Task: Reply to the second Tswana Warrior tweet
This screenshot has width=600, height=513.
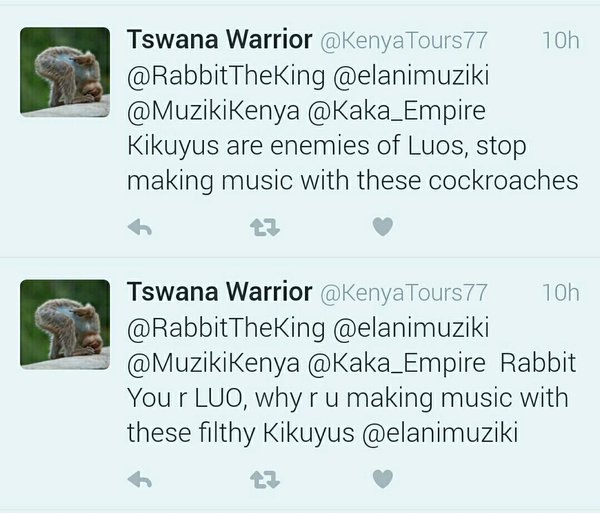Action: click(140, 480)
